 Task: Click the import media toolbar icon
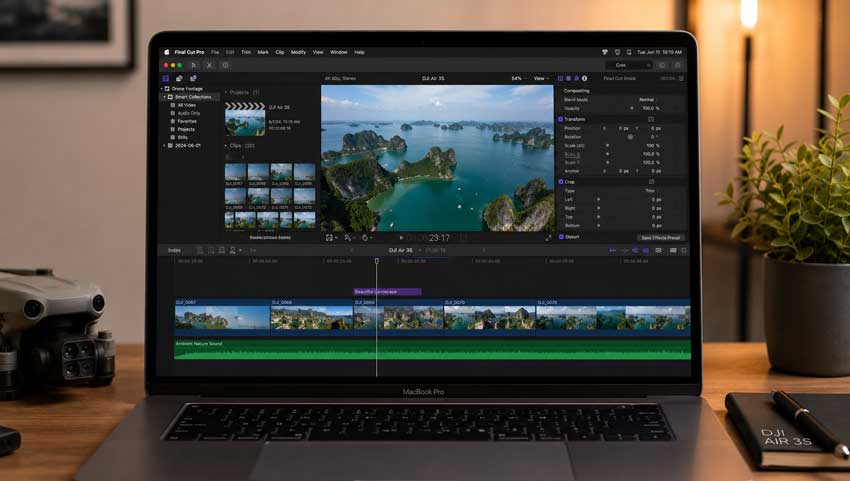pyautogui.click(x=194, y=65)
